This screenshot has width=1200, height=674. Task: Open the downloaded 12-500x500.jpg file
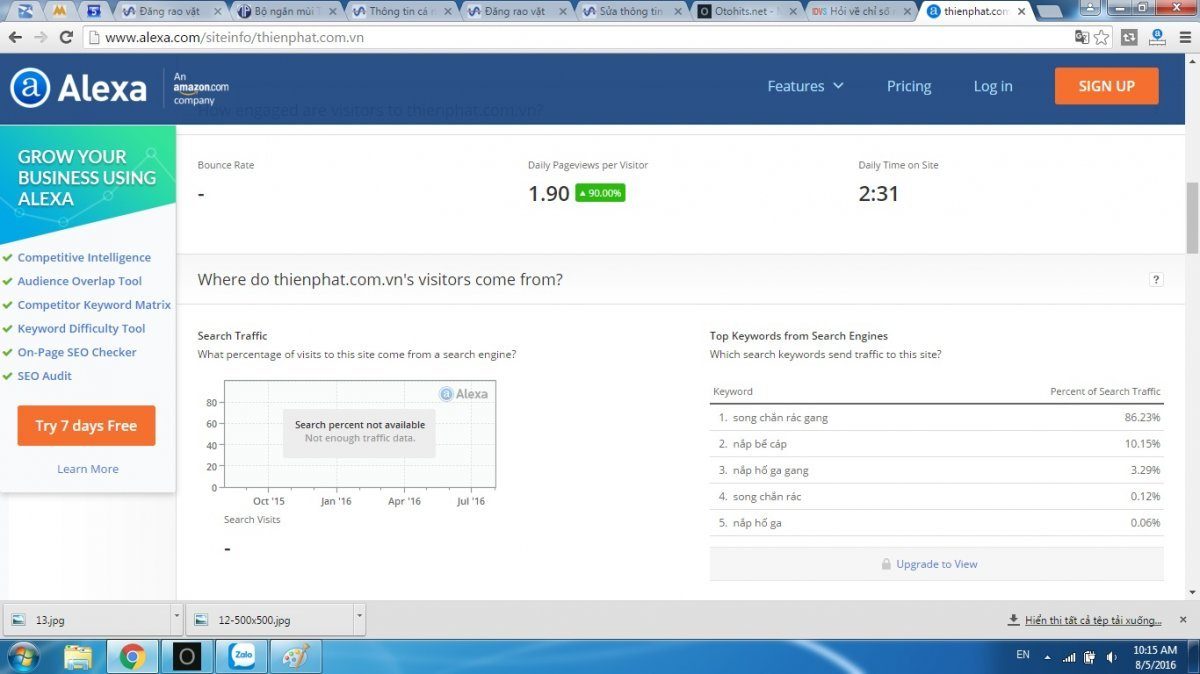pos(269,620)
